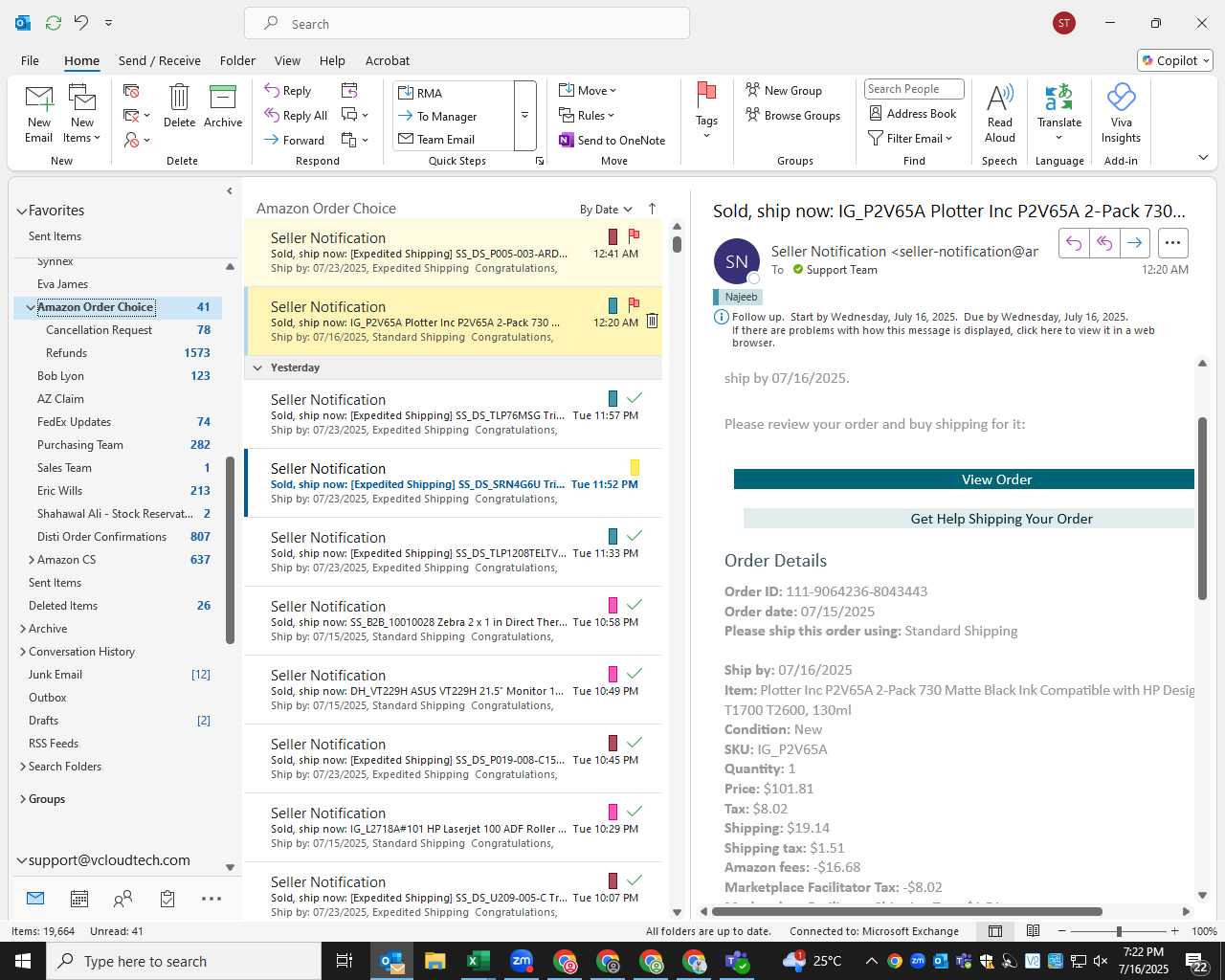Expand the Conversation History folder
This screenshot has width=1225, height=980.
click(x=22, y=652)
